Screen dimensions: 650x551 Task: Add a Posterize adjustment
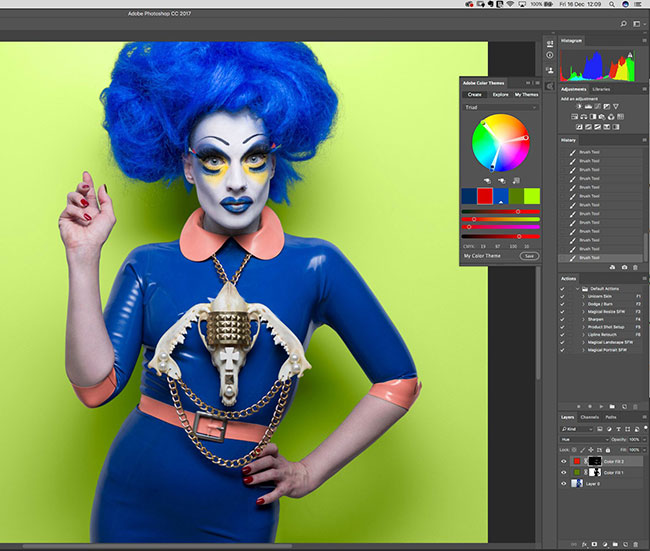click(588, 127)
